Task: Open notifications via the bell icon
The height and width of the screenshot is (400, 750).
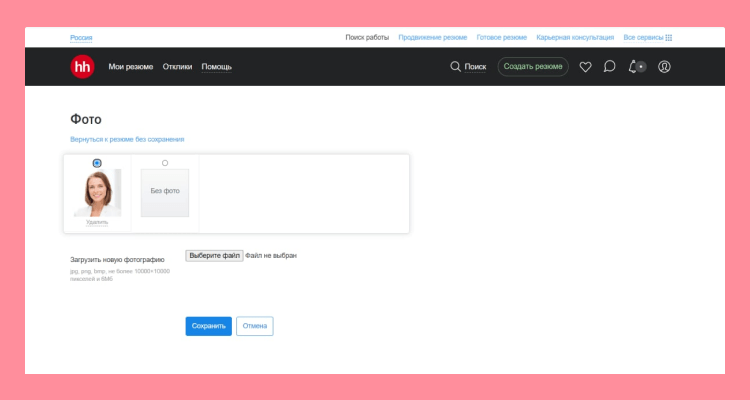Action: tap(632, 67)
